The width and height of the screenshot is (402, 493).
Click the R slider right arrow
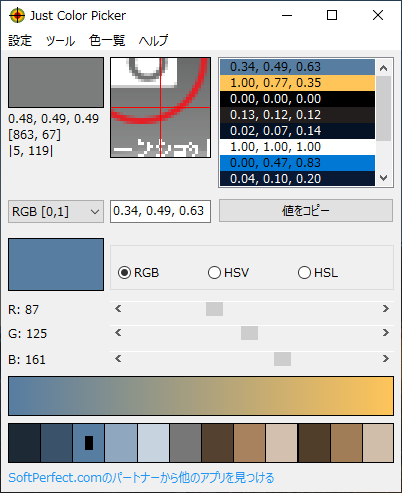pyautogui.click(x=386, y=309)
